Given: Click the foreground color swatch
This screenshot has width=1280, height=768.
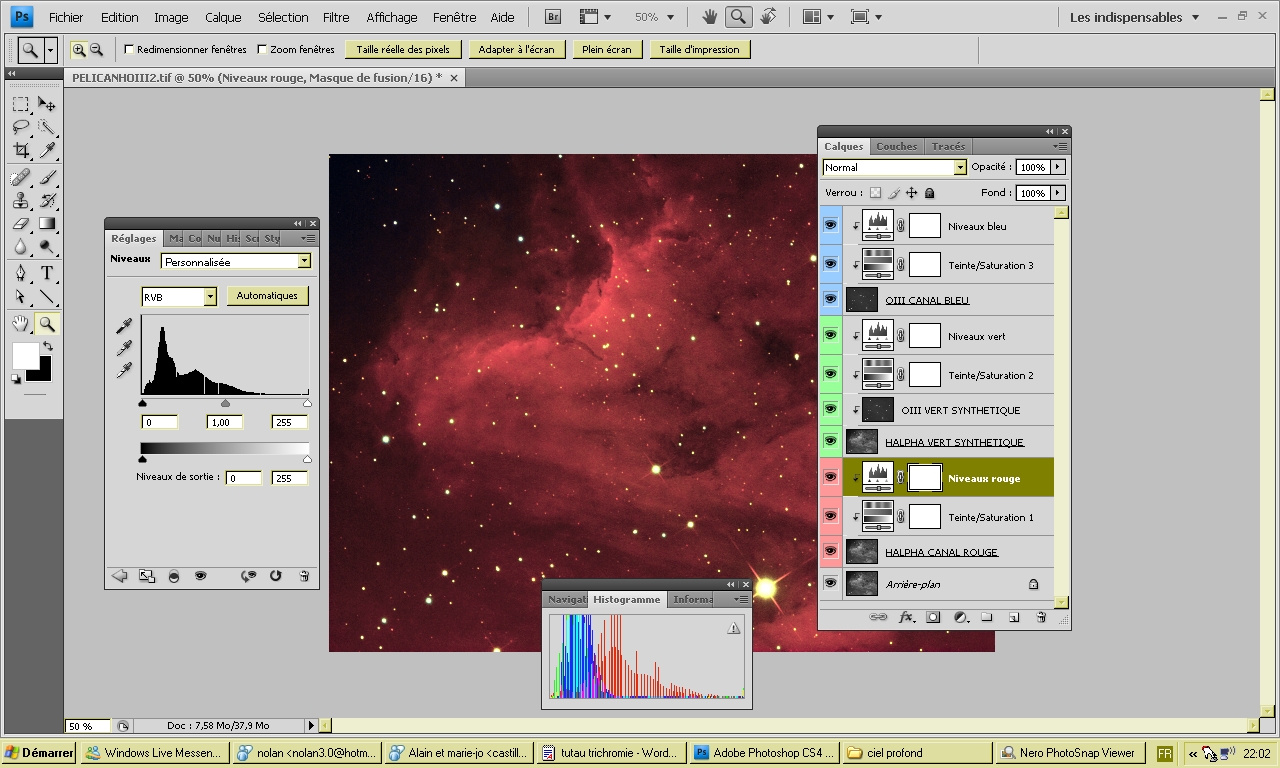Looking at the screenshot, I should pos(25,355).
